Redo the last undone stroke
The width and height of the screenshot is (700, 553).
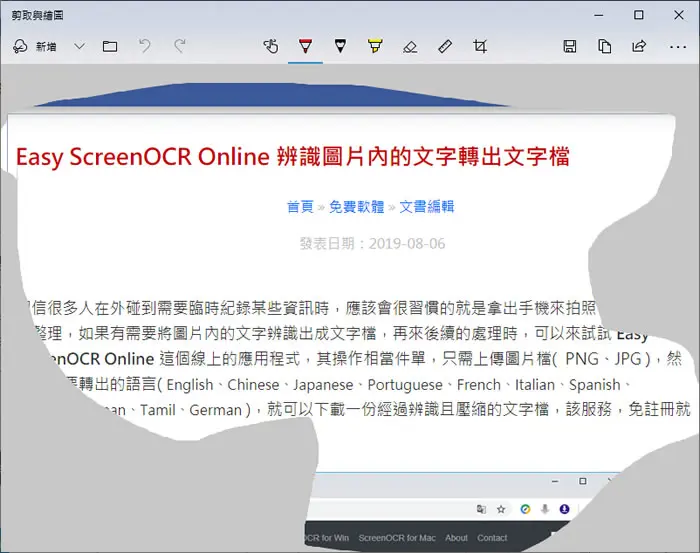click(x=179, y=46)
